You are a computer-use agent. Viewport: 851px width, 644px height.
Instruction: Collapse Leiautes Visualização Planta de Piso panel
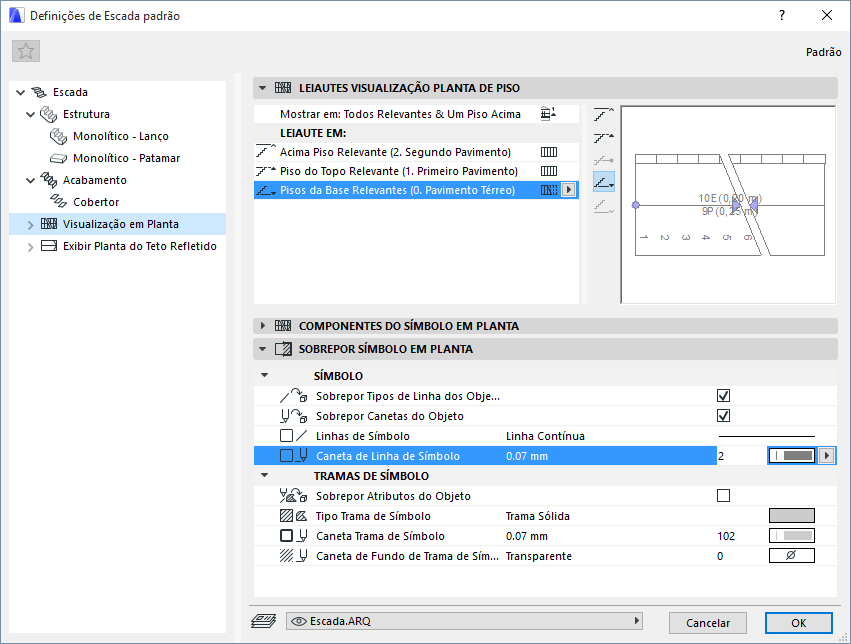coord(263,88)
